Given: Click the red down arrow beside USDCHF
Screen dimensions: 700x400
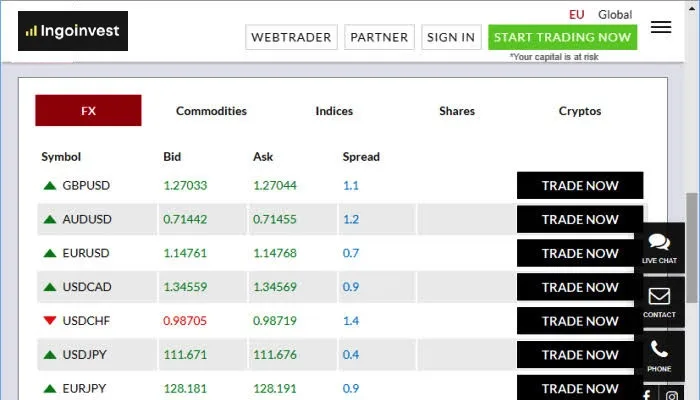Looking at the screenshot, I should 49,321.
